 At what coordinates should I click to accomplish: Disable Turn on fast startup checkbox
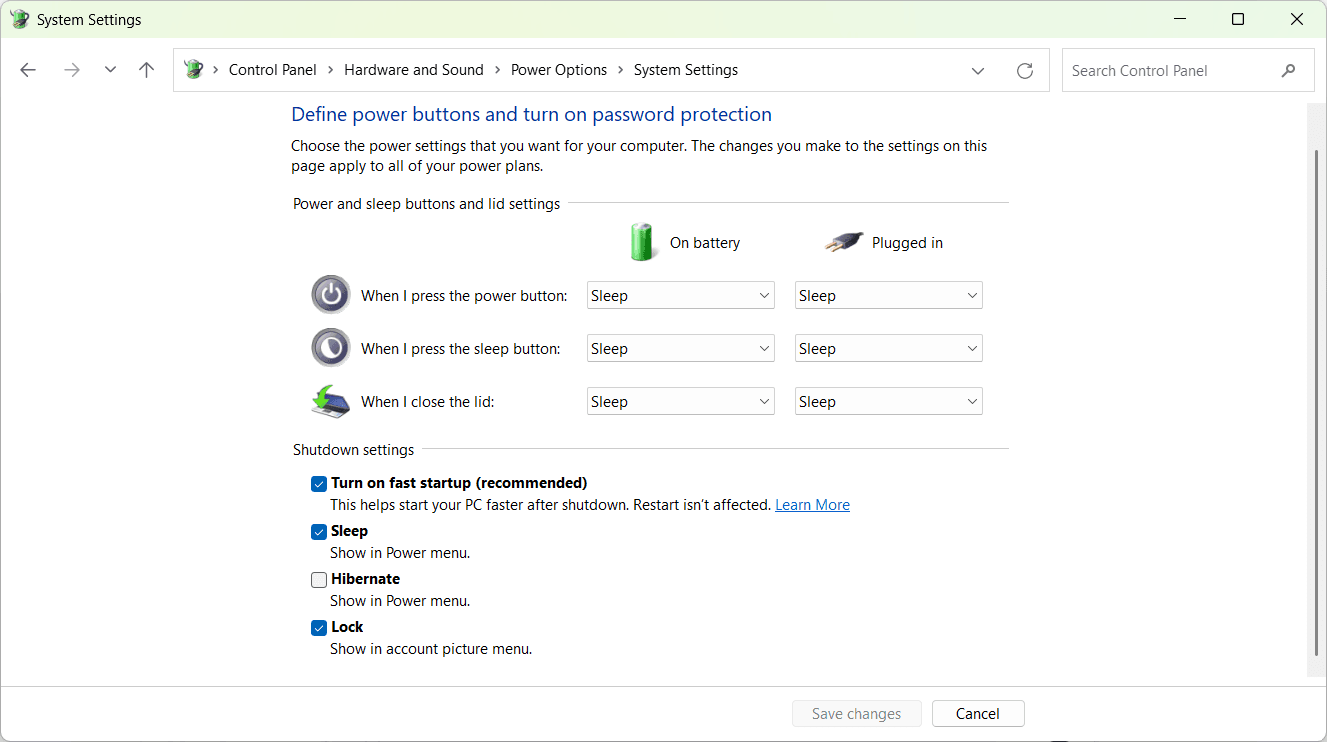click(319, 484)
